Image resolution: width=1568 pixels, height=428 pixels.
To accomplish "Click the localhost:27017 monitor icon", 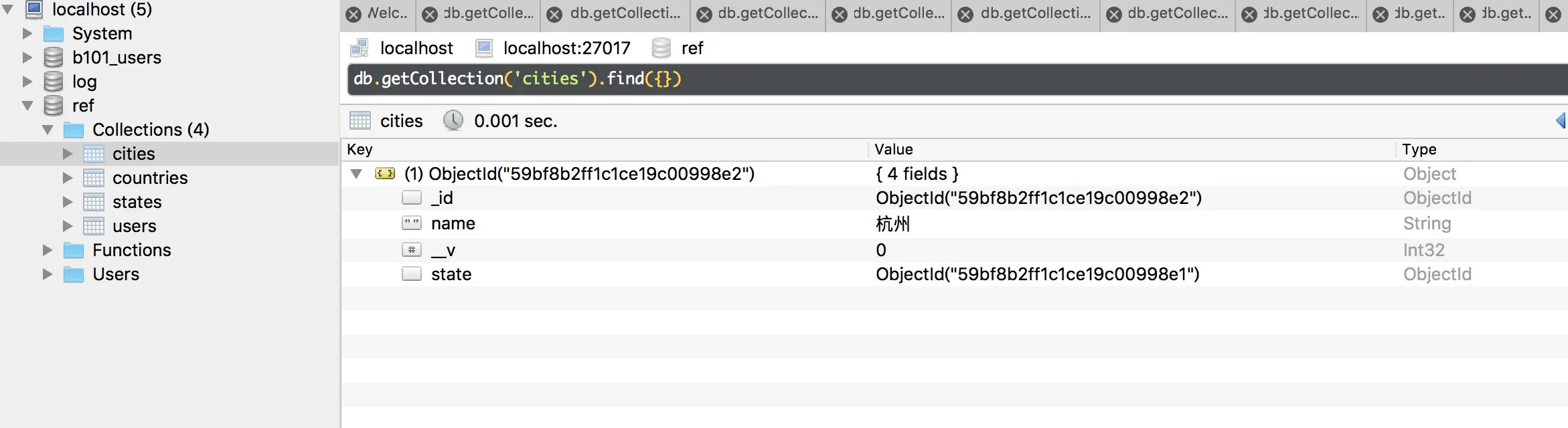I will [484, 48].
